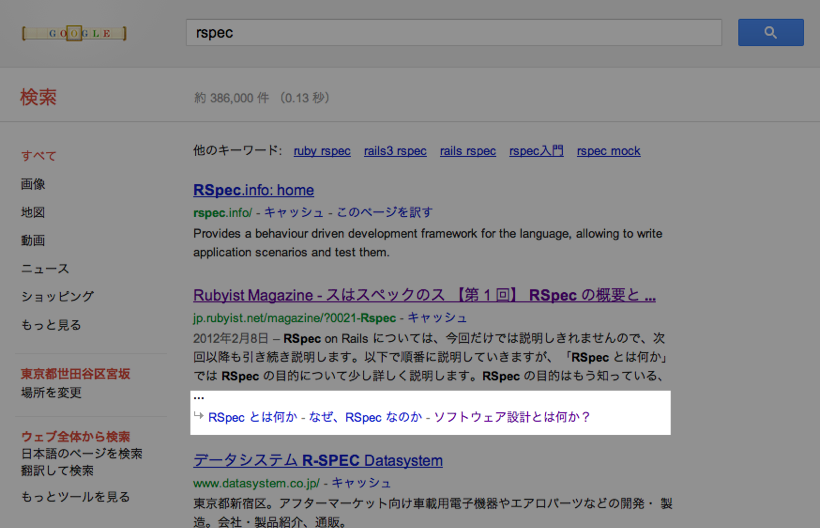Expand もっとツールを見る options
Screen dimensions: 820x528
[75, 497]
